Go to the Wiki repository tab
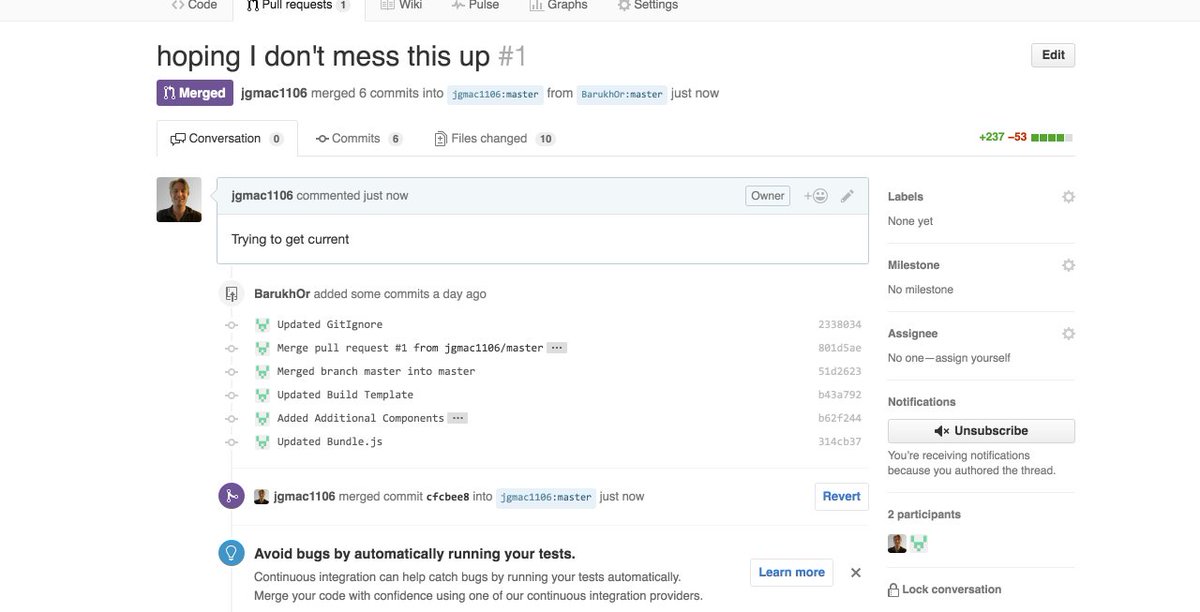 click(x=401, y=5)
